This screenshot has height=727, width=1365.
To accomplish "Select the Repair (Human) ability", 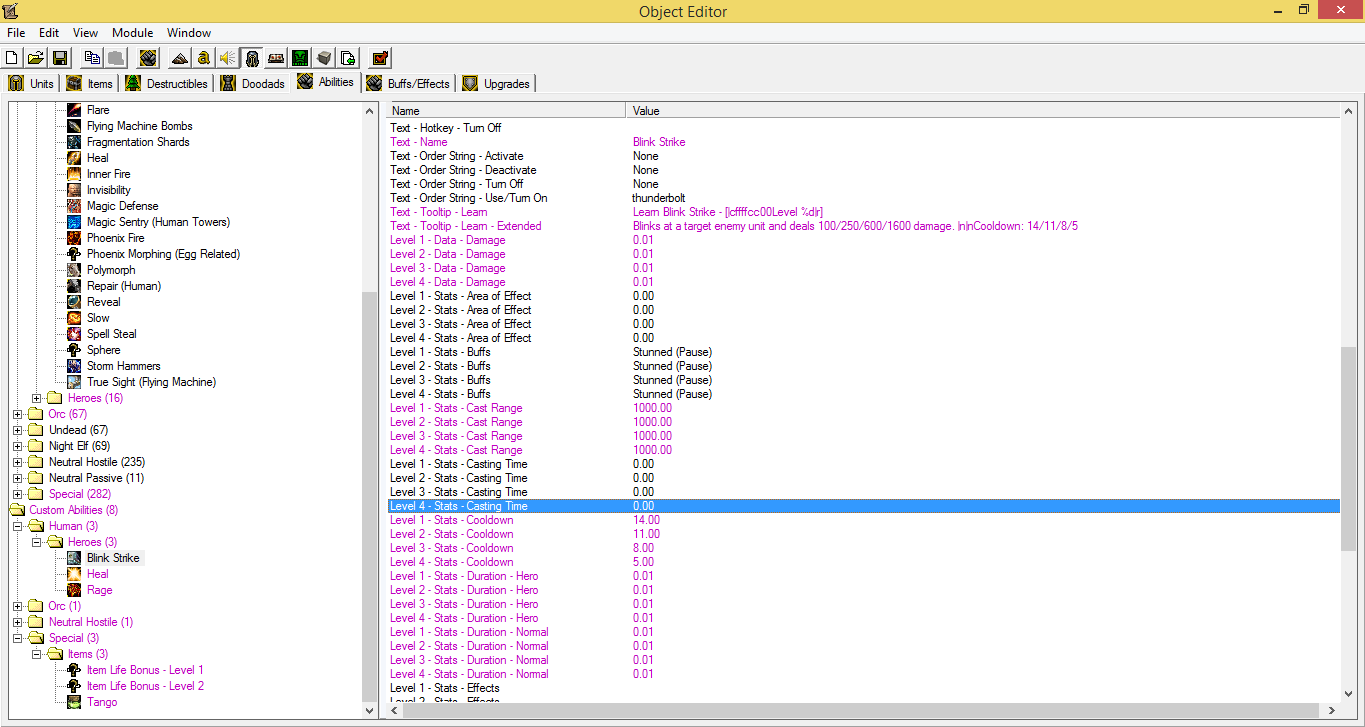I will tap(123, 286).
